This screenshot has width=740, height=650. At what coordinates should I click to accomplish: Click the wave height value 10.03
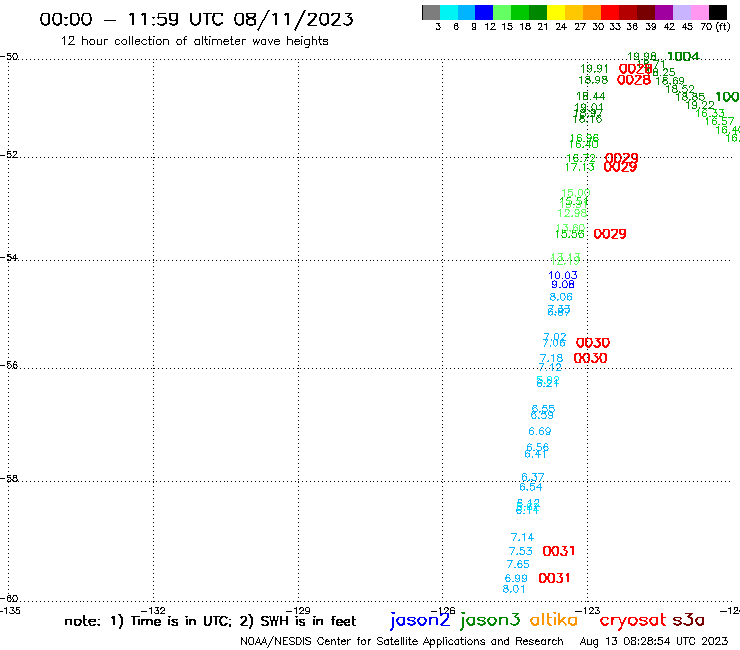tap(563, 275)
